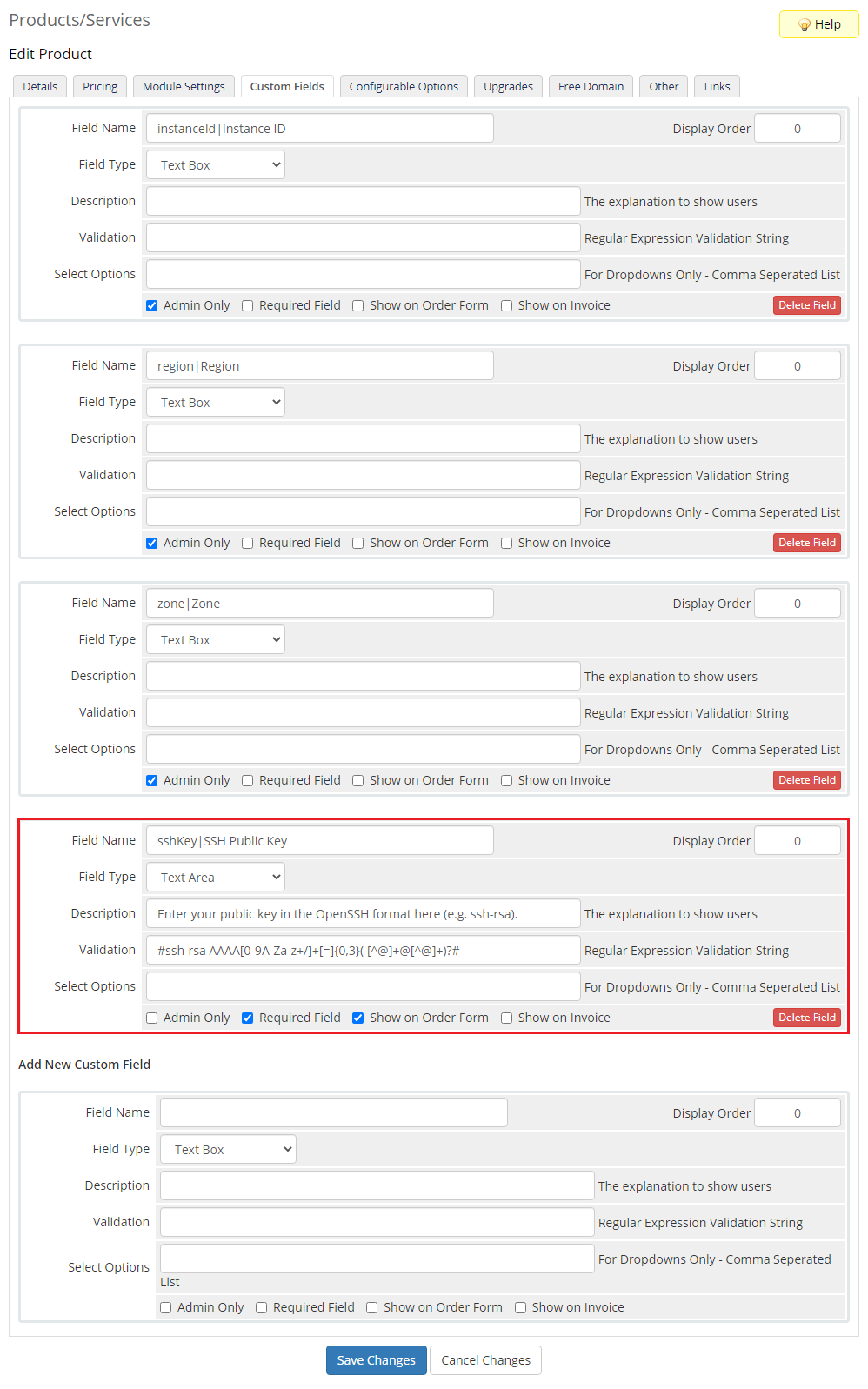Click Cancel Changes button
868x1389 pixels.
tap(485, 1360)
